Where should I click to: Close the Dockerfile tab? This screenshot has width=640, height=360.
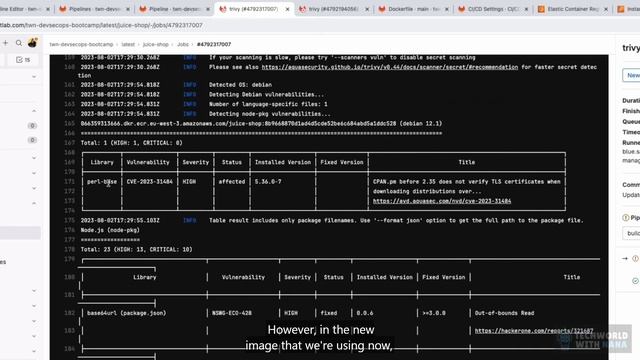tap(447, 9)
